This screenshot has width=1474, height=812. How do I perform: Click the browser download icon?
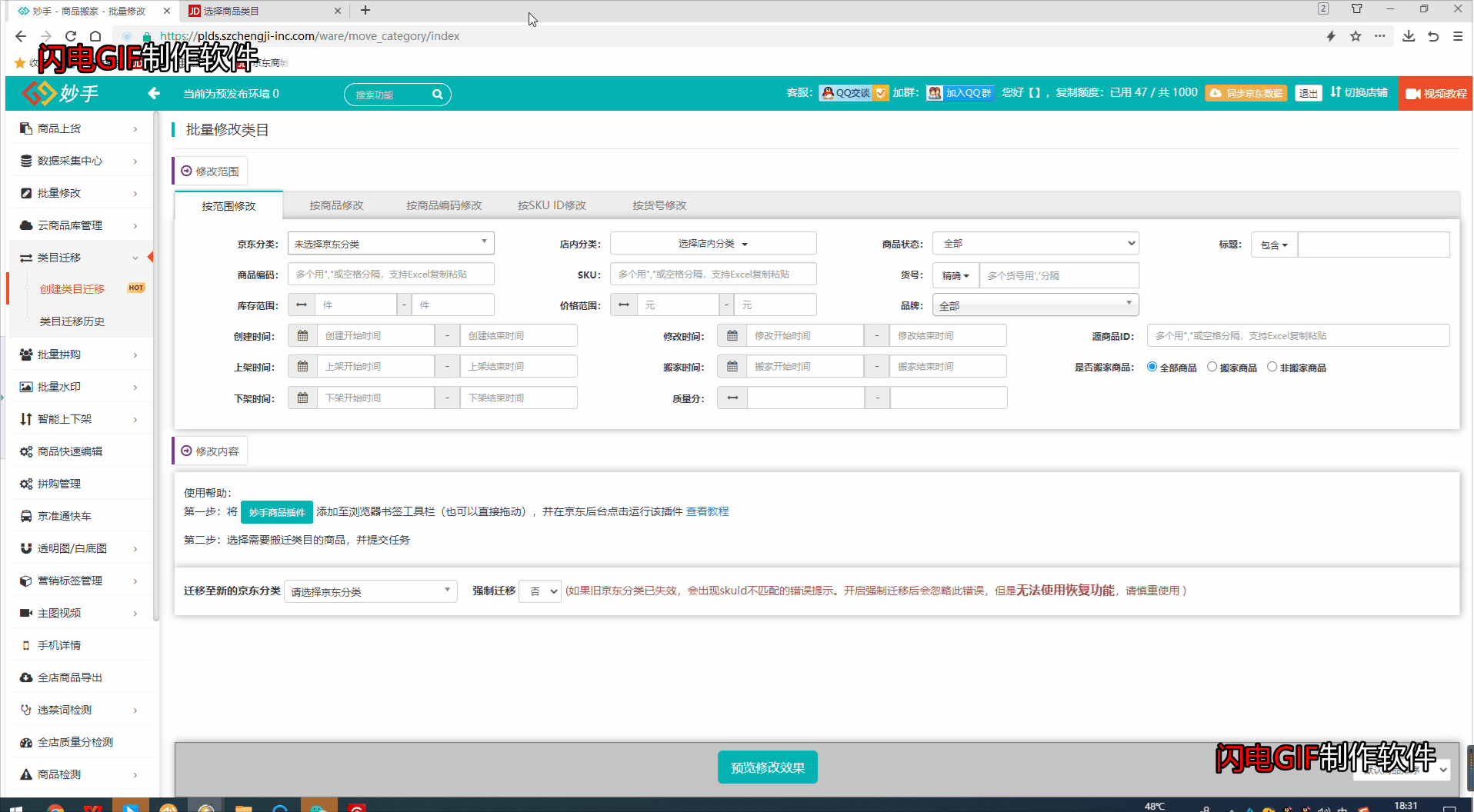click(1409, 36)
